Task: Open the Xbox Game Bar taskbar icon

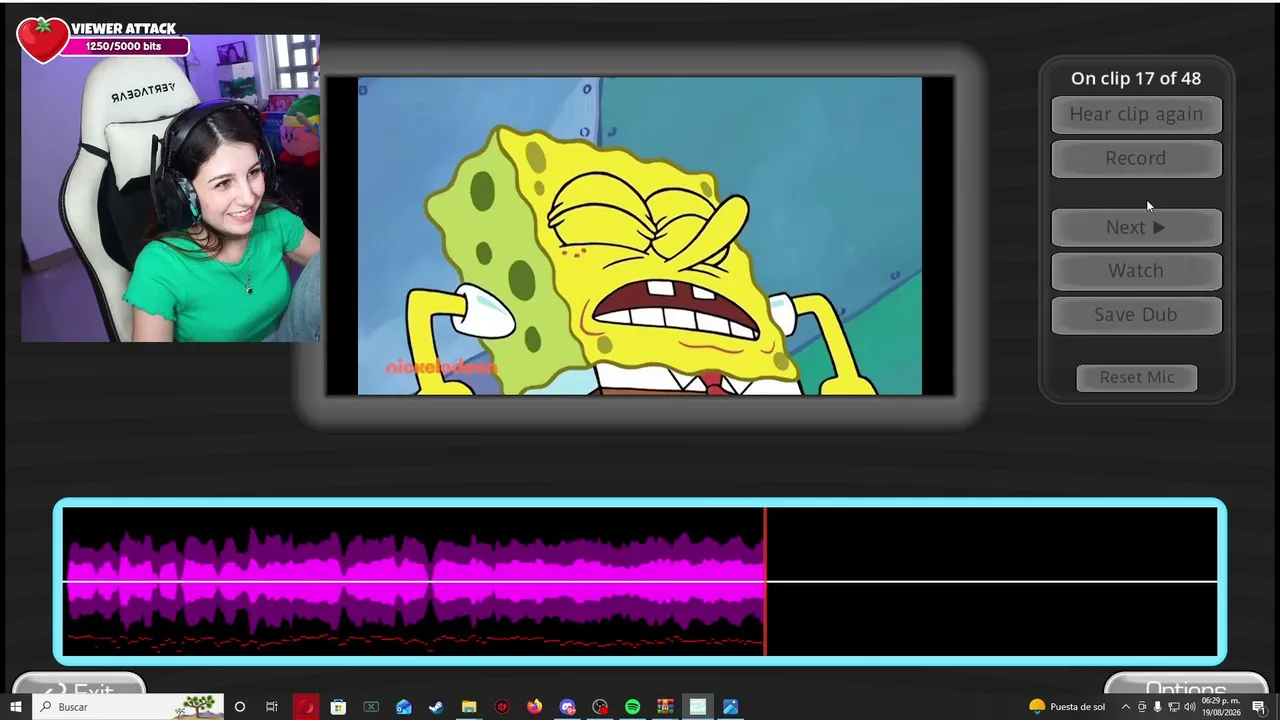Action: pos(371,707)
